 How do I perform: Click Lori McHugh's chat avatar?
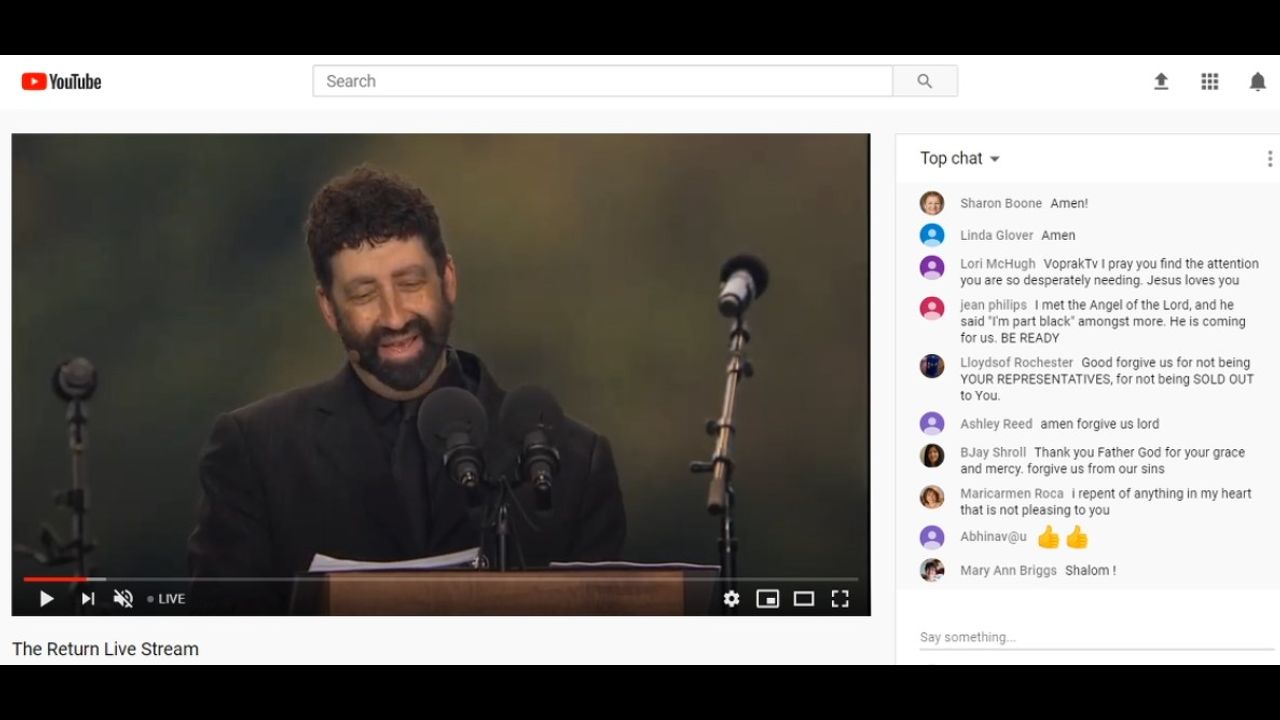tap(932, 268)
